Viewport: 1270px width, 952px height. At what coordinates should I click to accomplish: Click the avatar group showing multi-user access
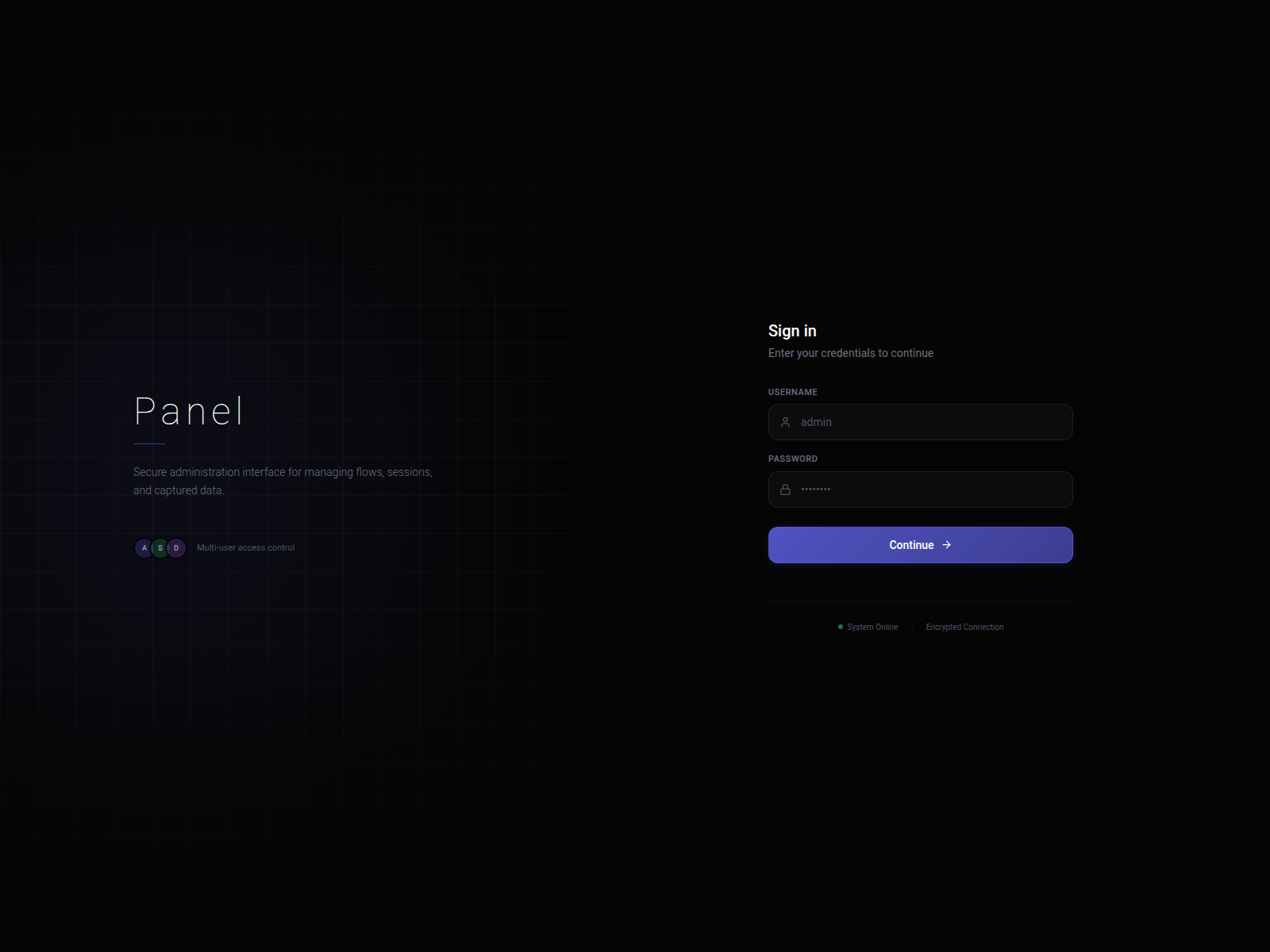coord(160,547)
